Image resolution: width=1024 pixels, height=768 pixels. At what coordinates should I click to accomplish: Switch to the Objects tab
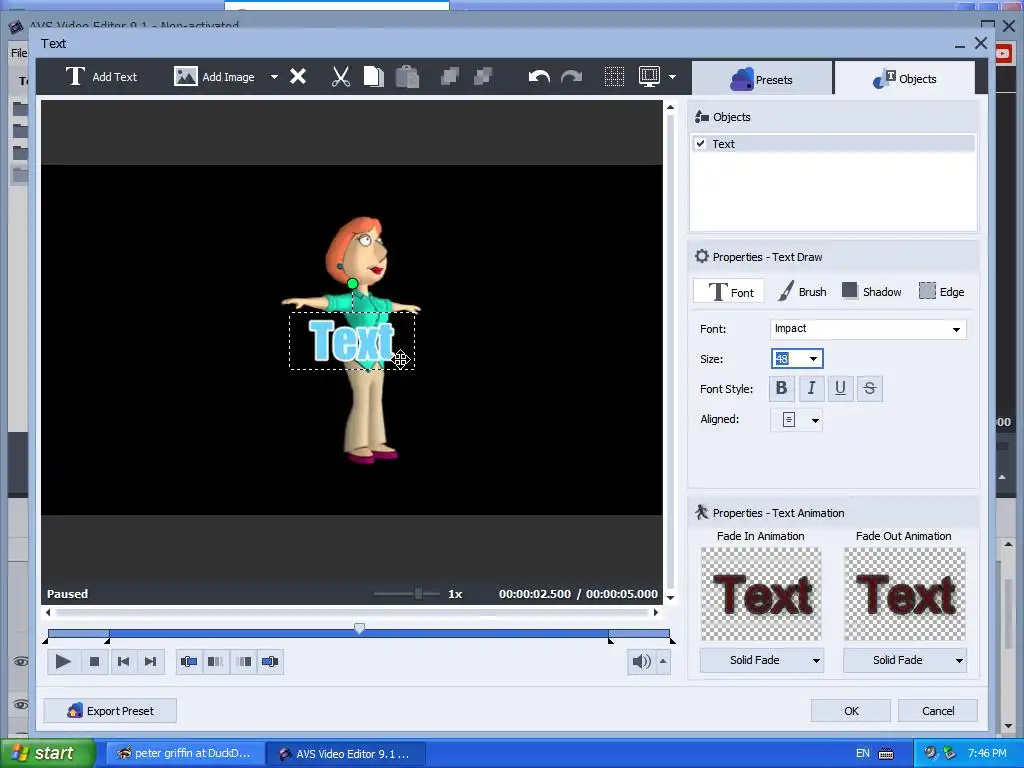click(x=904, y=79)
